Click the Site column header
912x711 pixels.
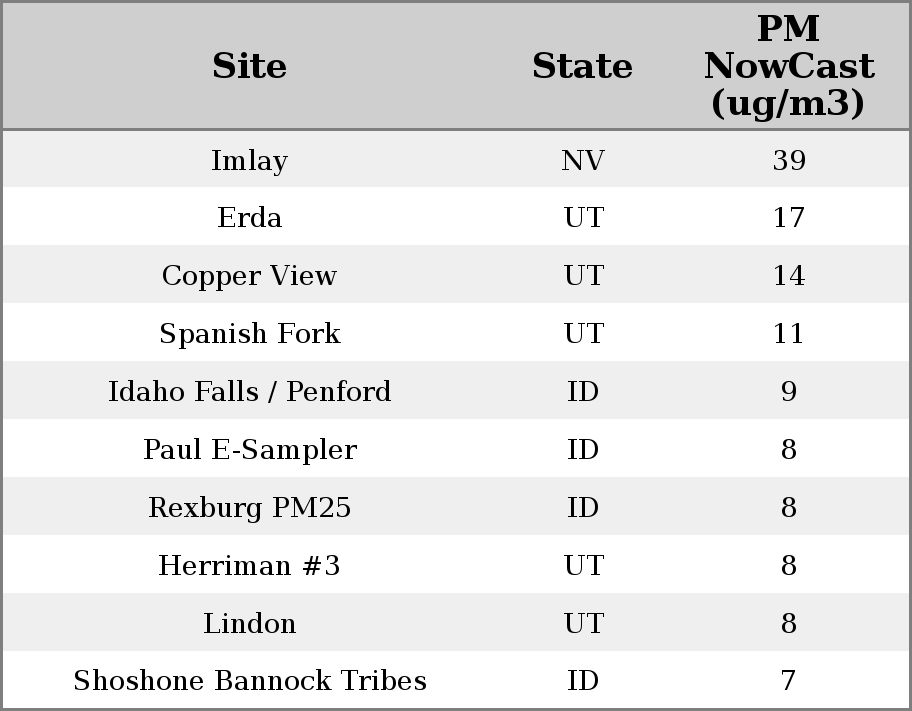click(249, 66)
